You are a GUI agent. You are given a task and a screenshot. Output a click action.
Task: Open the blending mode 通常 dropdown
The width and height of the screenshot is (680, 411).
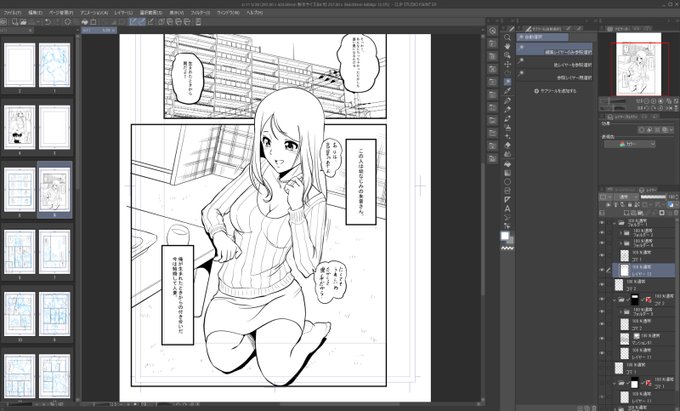pos(625,197)
